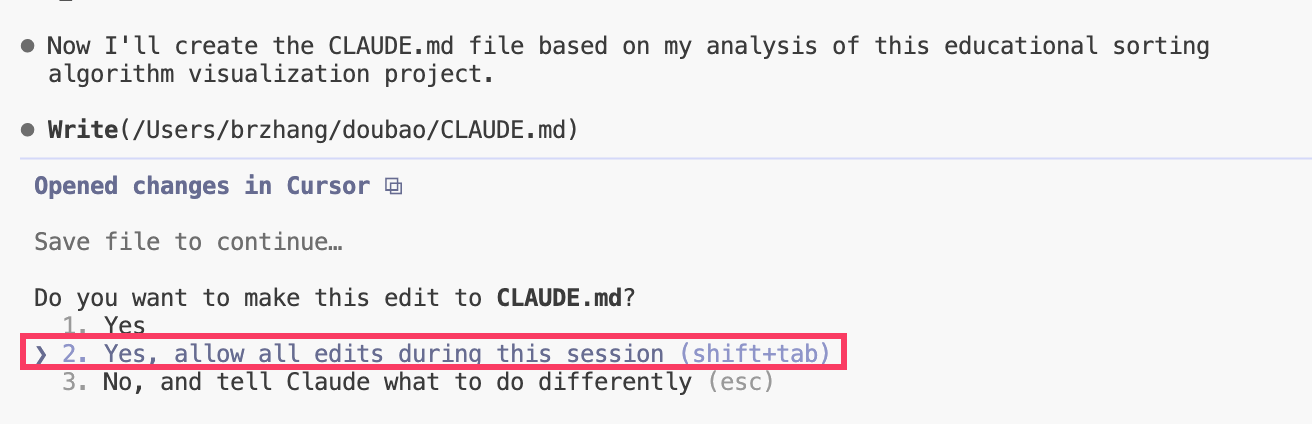Viewport: 1312px width, 424px height.
Task: Click the "Do you want to make this edit" prompt
Action: pyautogui.click(x=260, y=298)
